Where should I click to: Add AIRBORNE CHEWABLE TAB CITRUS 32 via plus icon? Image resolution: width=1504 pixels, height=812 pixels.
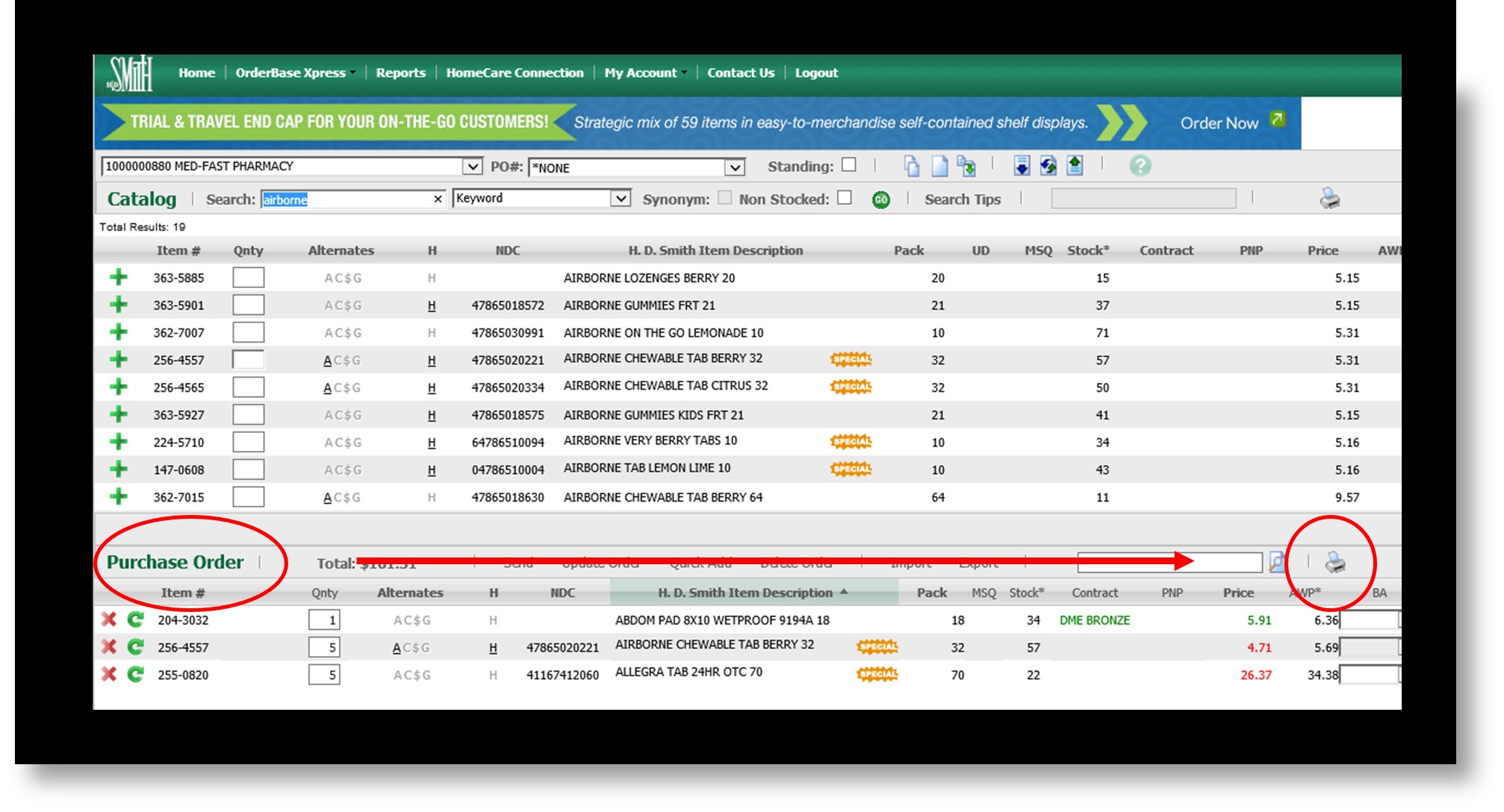[x=118, y=387]
